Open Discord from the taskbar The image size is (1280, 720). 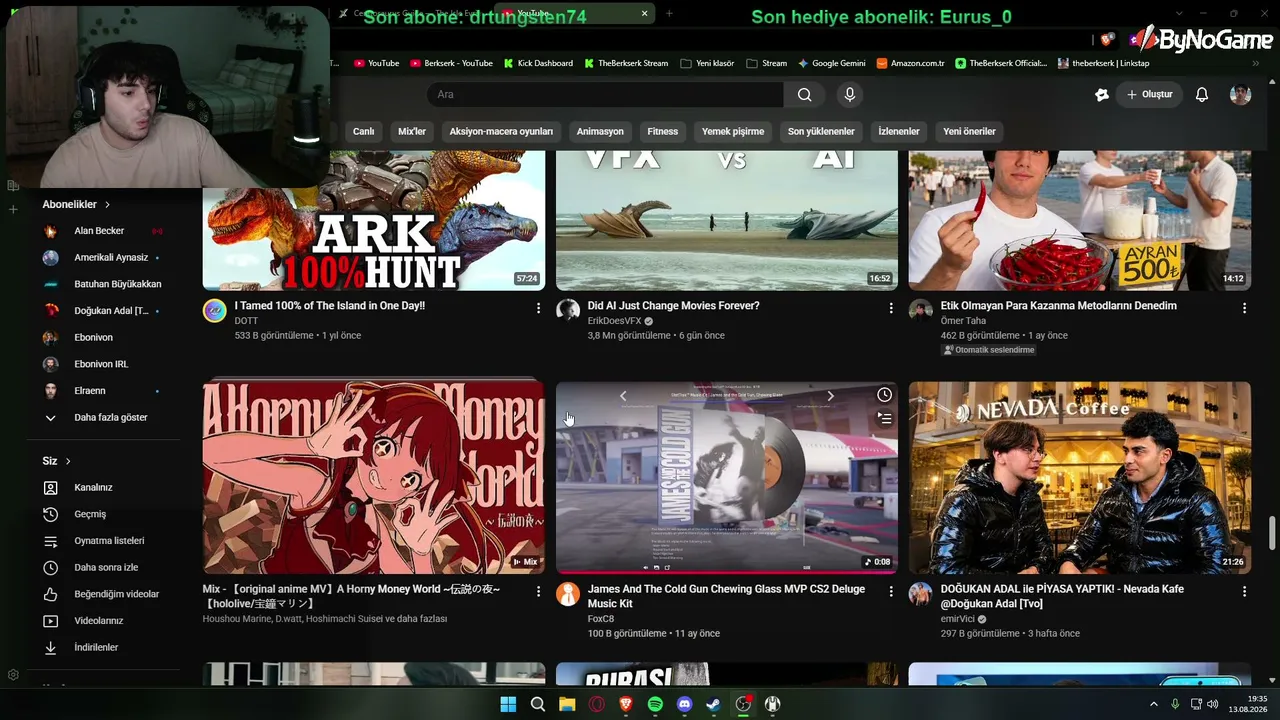click(x=684, y=704)
